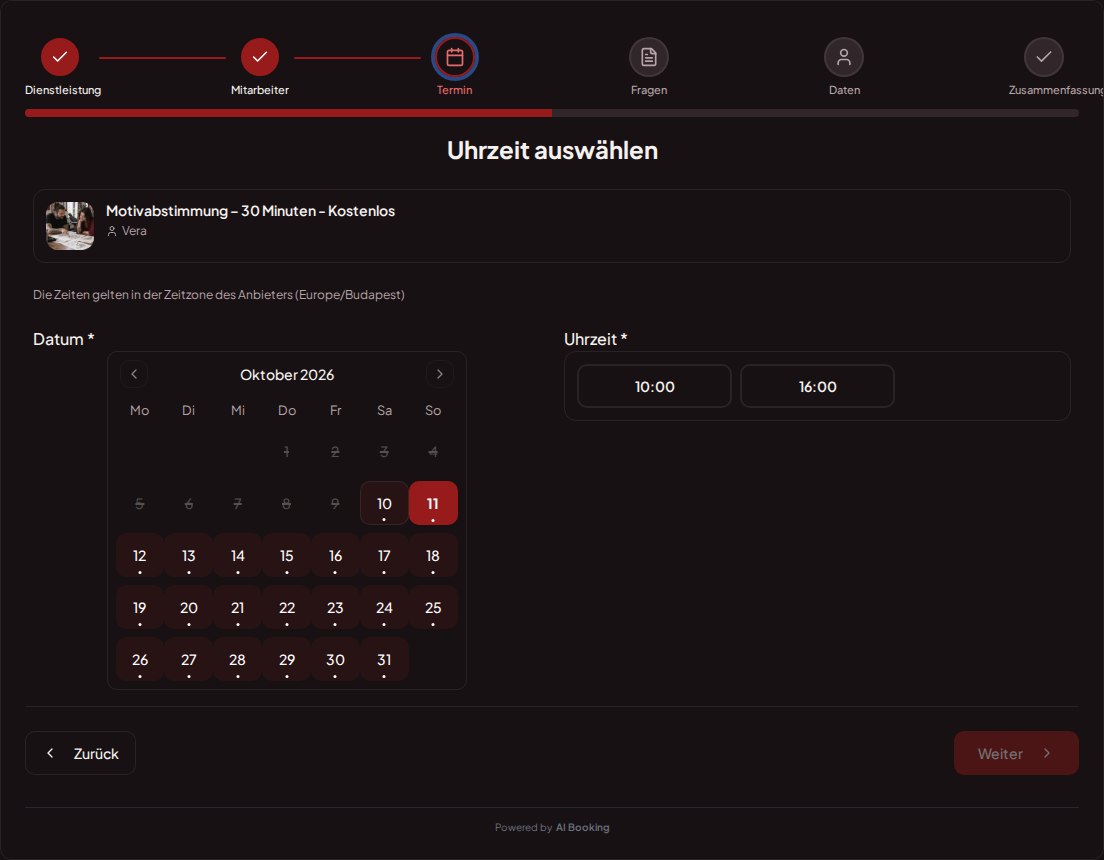Choose October 24 as the date
1104x860 pixels.
(384, 608)
